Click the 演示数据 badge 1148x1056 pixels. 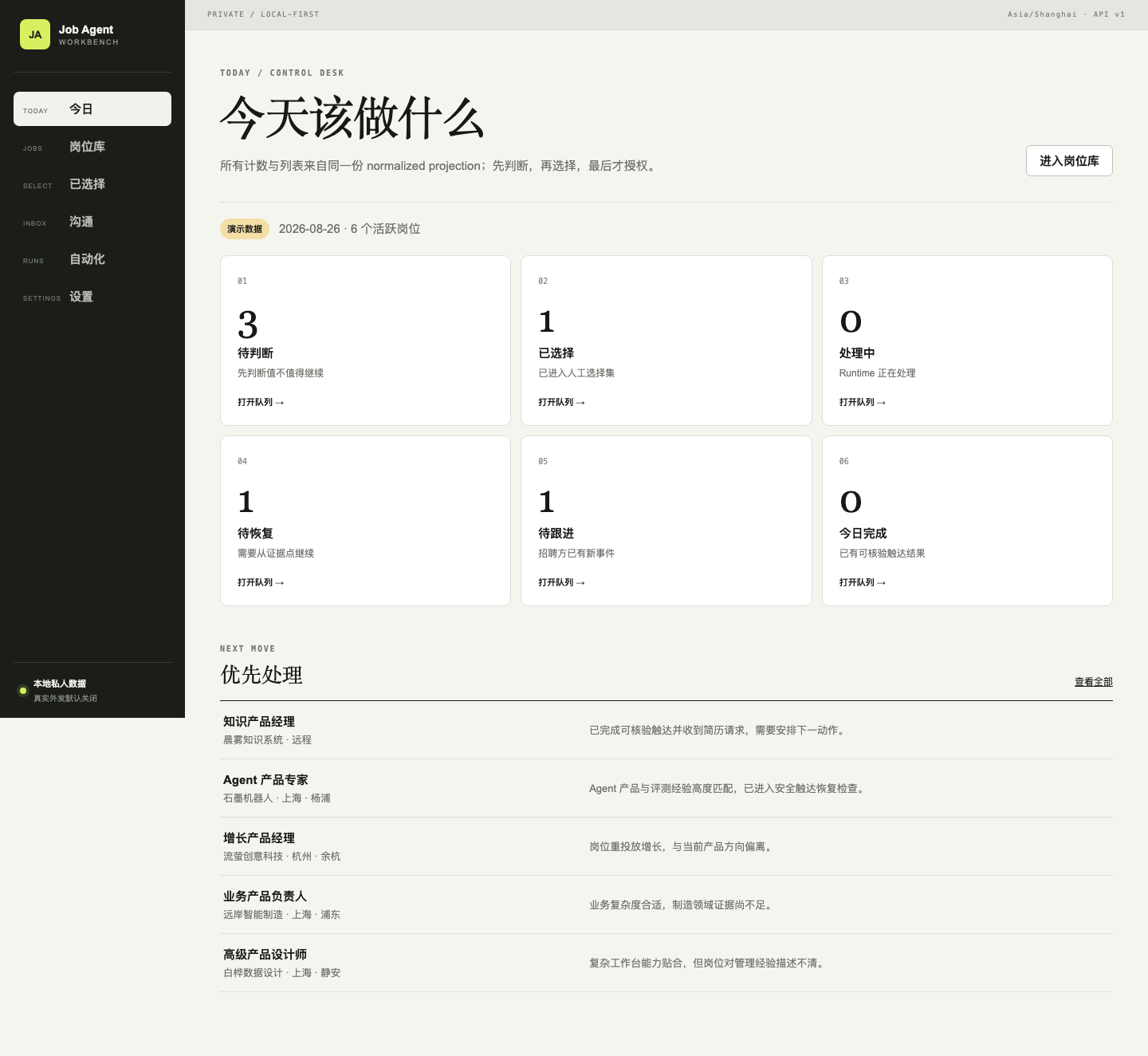click(x=245, y=229)
